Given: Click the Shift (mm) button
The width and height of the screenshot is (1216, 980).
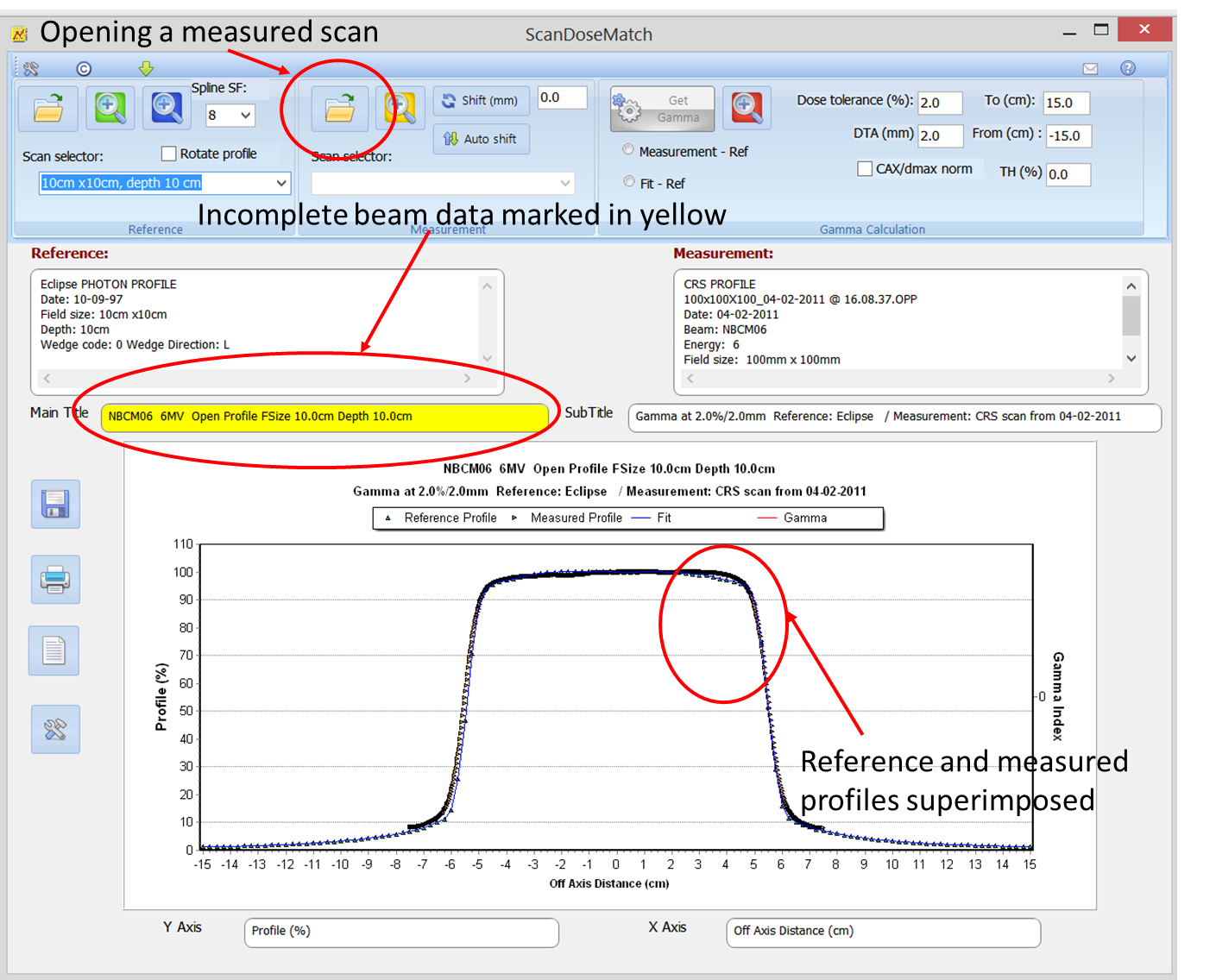Looking at the screenshot, I should click(481, 100).
